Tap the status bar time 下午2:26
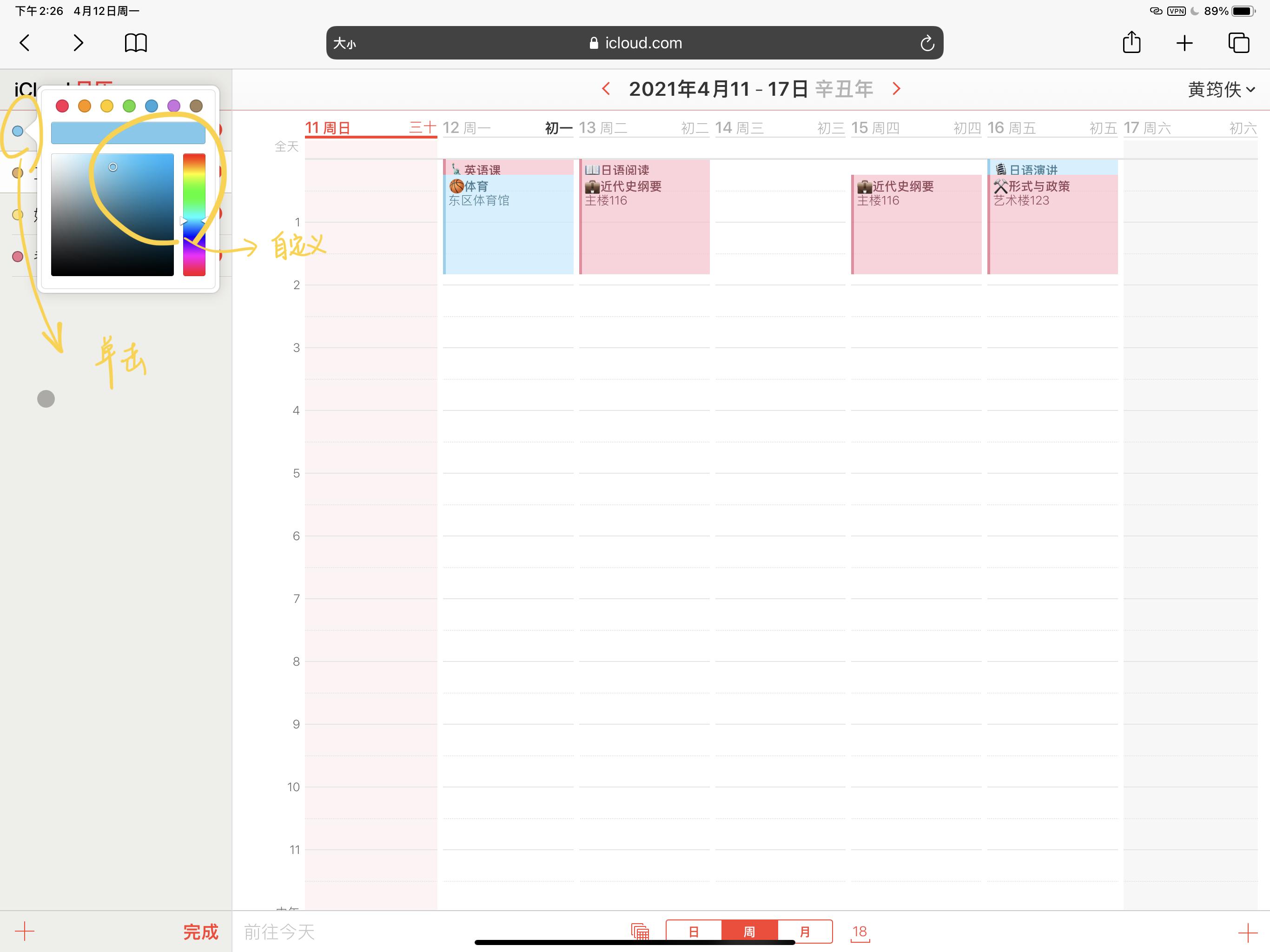Viewport: 1270px width, 952px height. pyautogui.click(x=39, y=11)
